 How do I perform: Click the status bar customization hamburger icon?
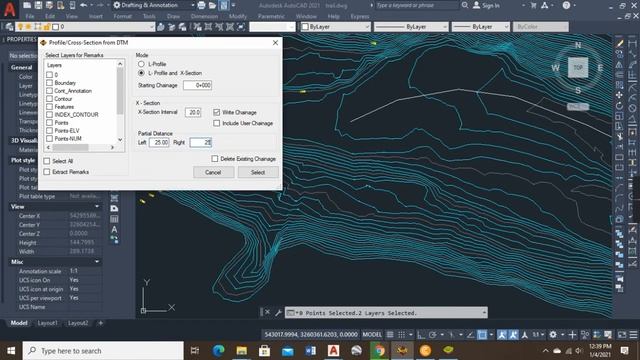[x=633, y=335]
